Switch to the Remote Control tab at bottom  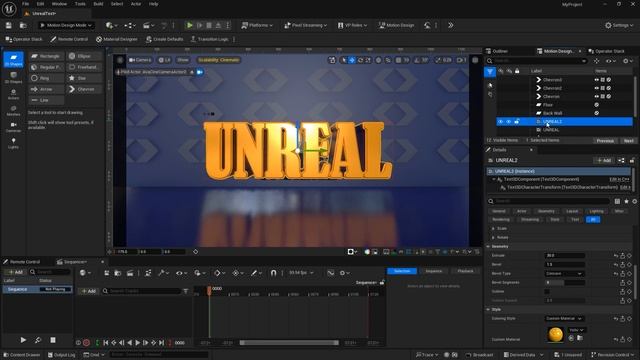click(x=22, y=262)
